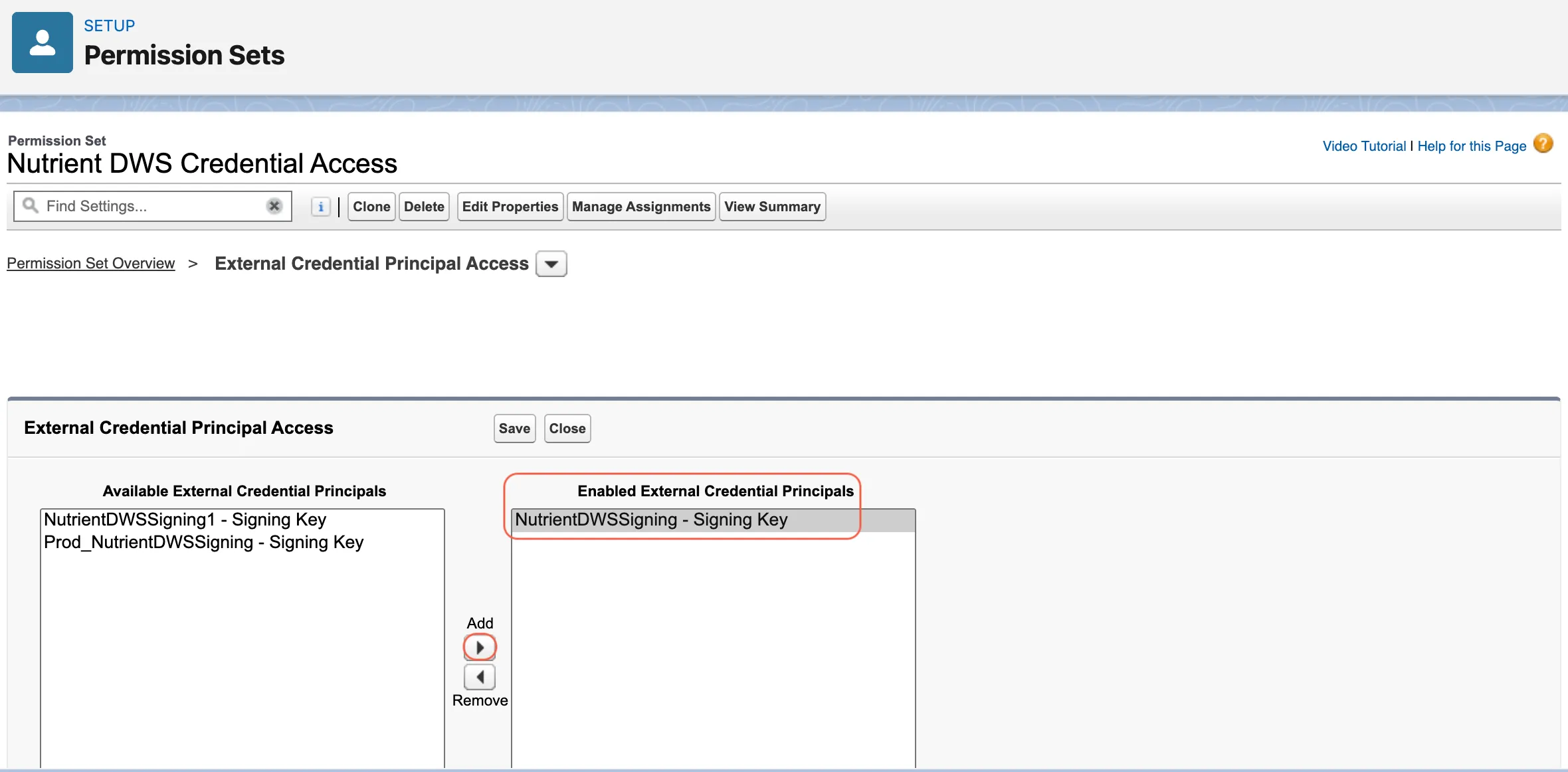Select enabled NutrientDWSSigning - Signing Key
Screen dimensions: 1568x772
point(714,520)
